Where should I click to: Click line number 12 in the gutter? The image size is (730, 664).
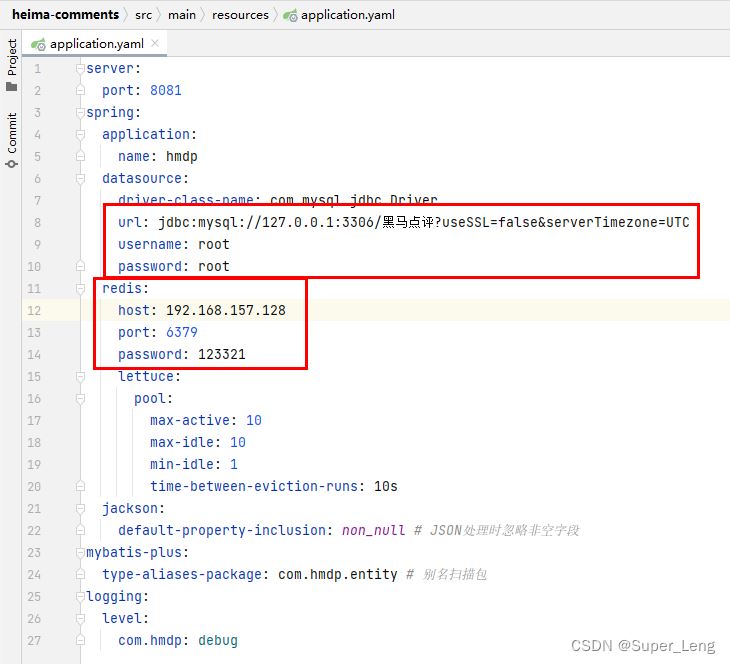[x=35, y=310]
